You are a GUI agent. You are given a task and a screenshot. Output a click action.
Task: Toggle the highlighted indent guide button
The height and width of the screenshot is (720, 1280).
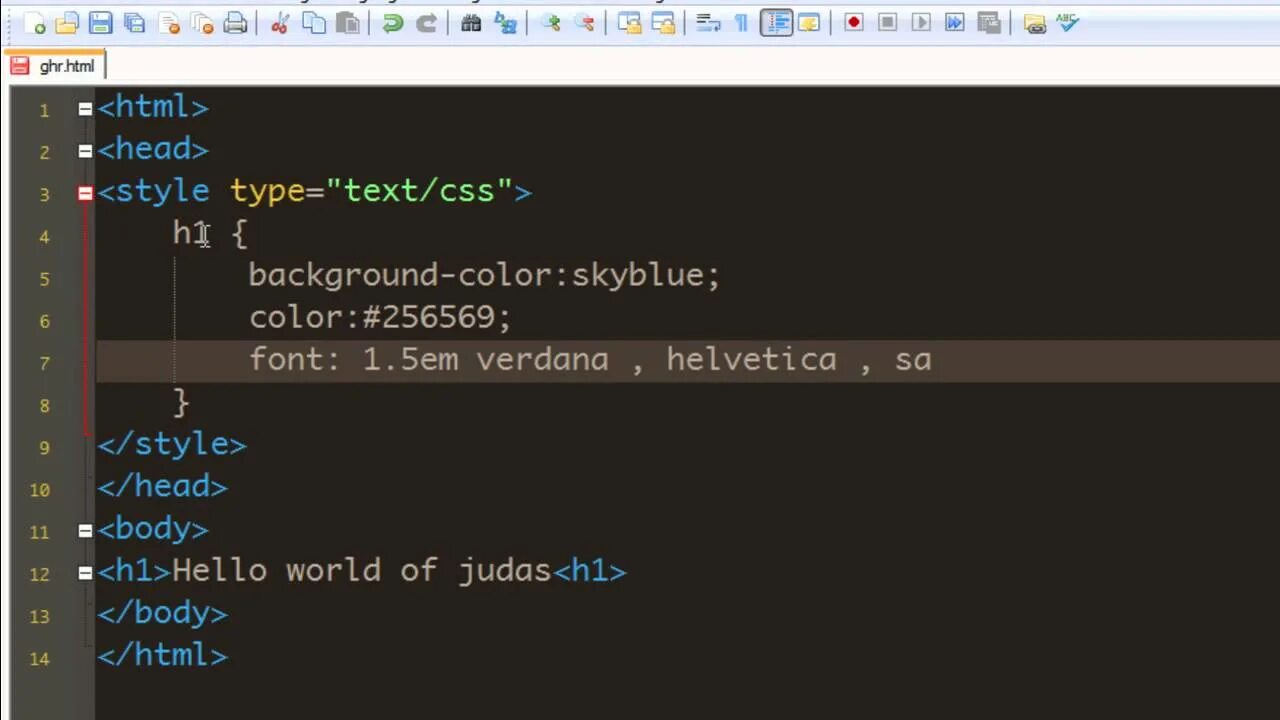coord(776,23)
